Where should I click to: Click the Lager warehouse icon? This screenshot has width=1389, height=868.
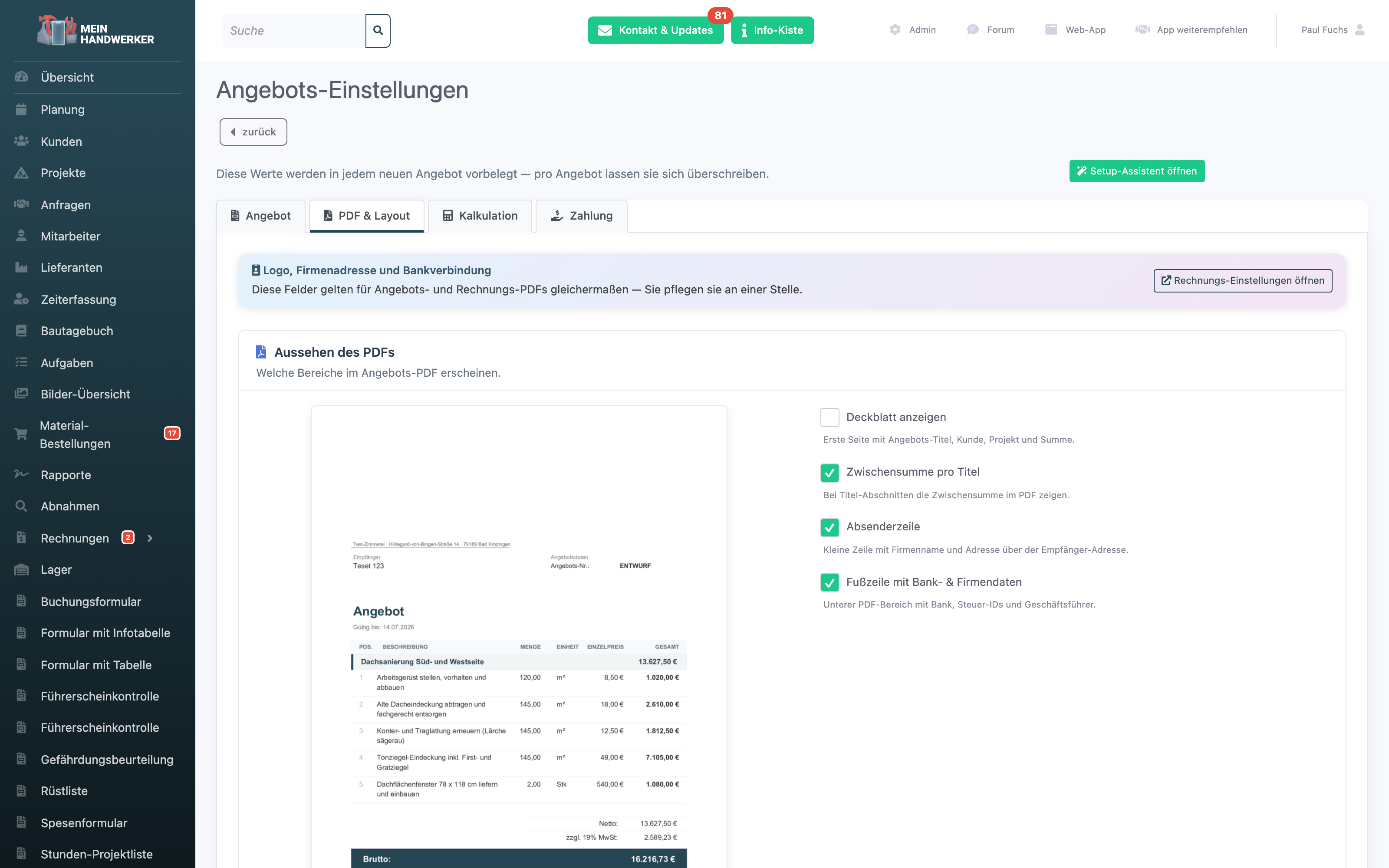point(21,569)
